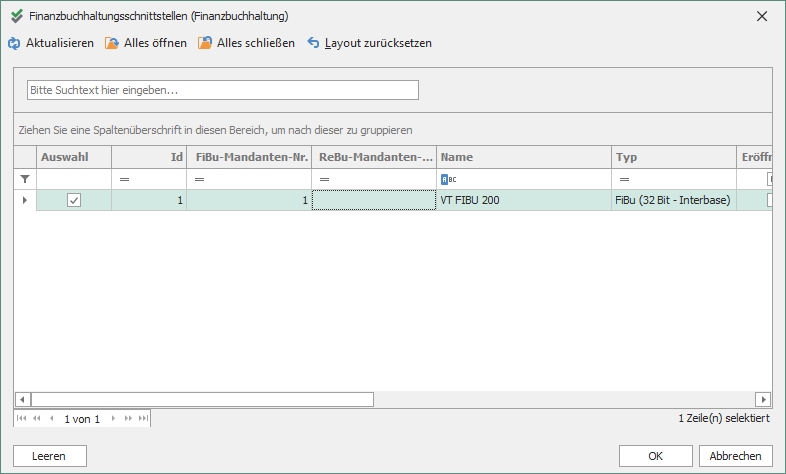Toggle the checkbox in the Eröffnung filter row cell
Screen dimensions: 786x474
click(x=769, y=179)
